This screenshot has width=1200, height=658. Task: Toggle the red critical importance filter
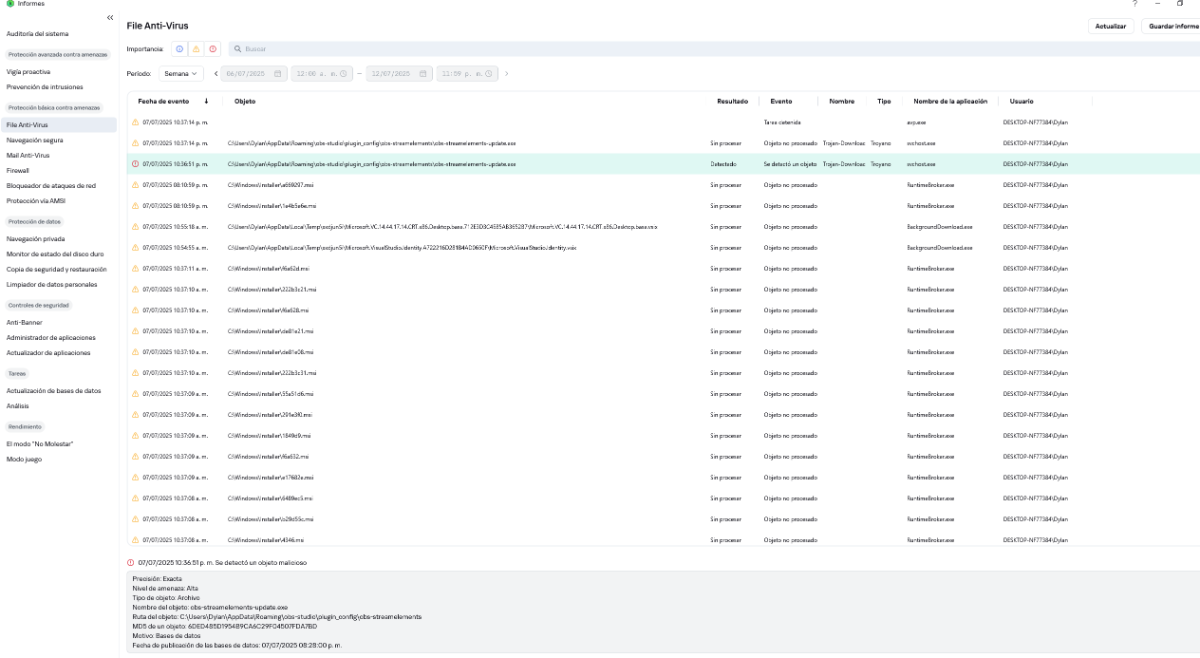click(213, 48)
